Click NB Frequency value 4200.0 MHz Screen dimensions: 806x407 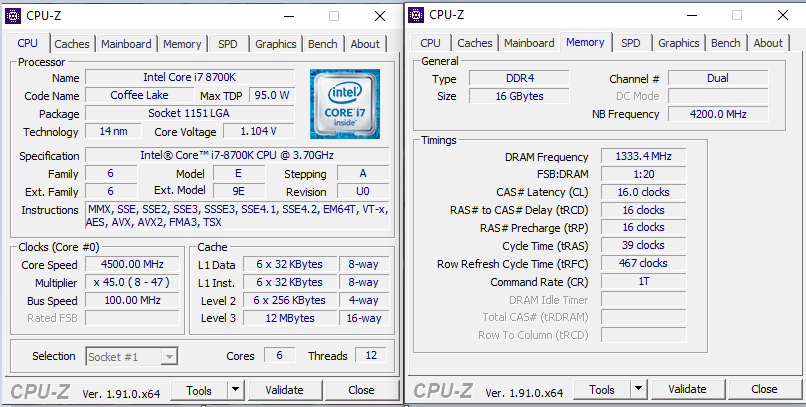click(x=718, y=114)
